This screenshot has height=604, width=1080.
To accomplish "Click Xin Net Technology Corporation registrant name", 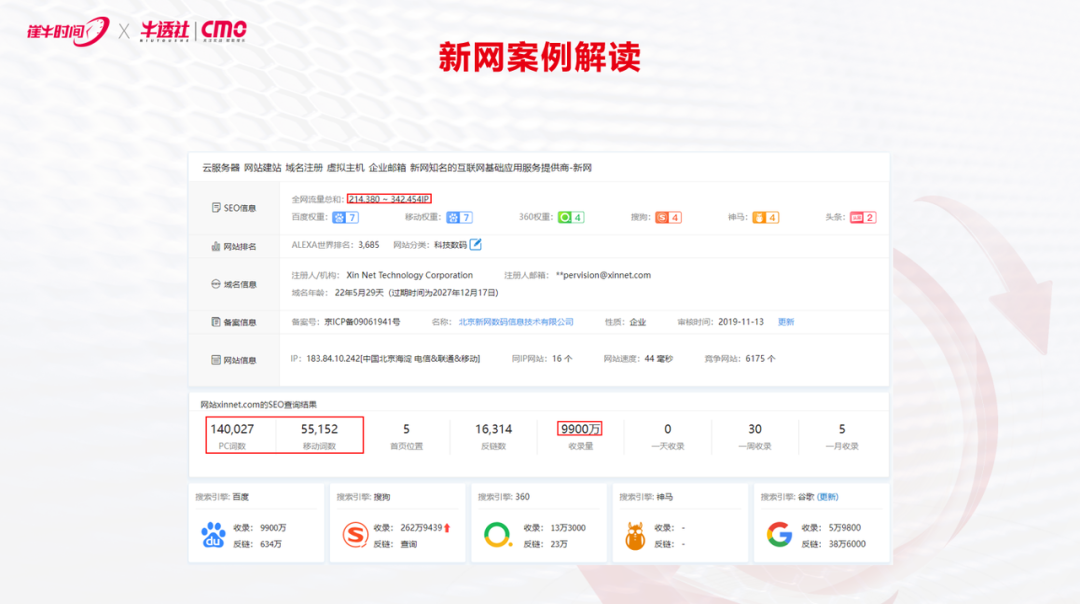I will 410,275.
